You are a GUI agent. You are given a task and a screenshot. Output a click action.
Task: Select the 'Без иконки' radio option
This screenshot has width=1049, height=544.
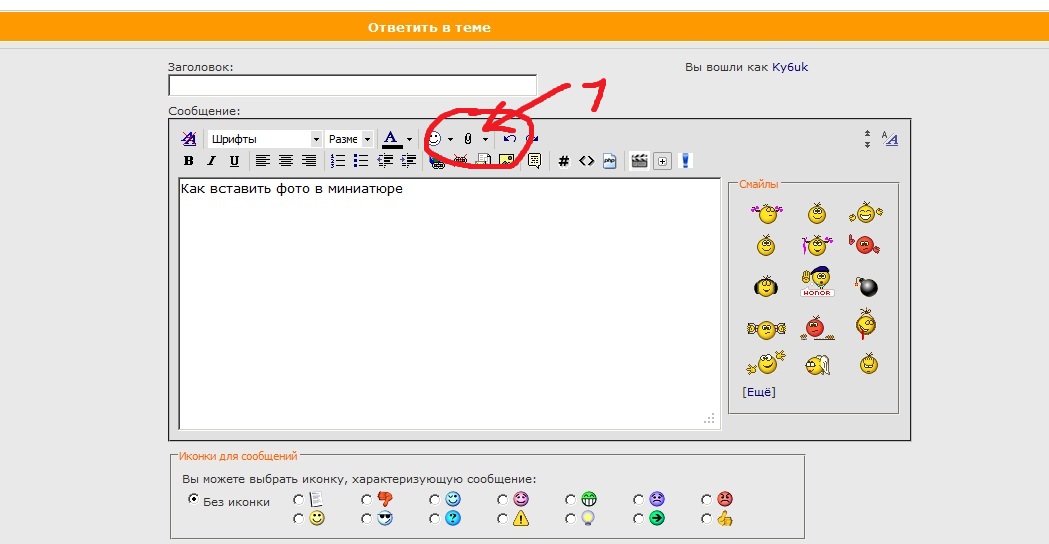194,499
